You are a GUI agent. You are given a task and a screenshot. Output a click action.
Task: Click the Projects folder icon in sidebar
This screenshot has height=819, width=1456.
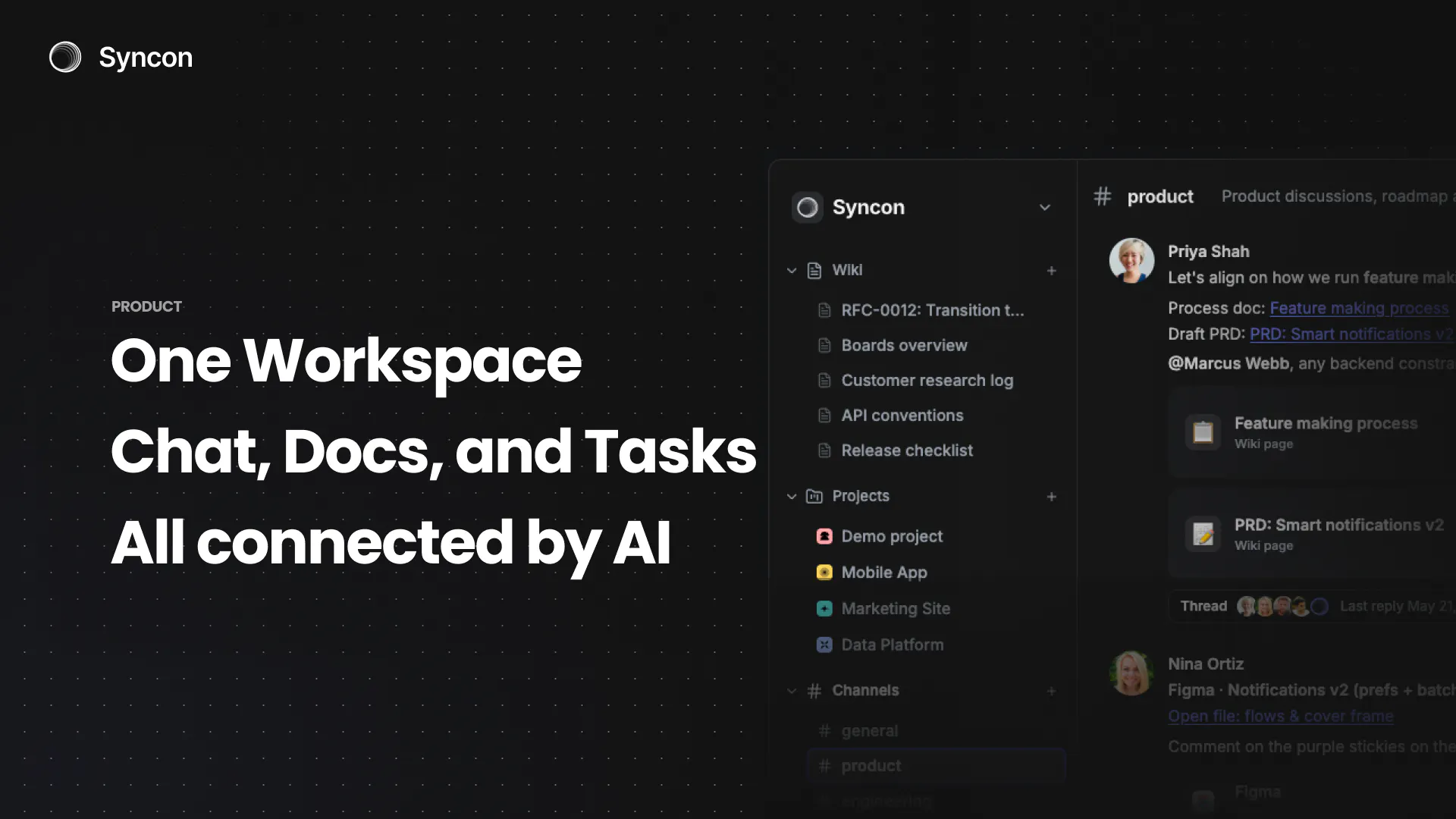(814, 496)
